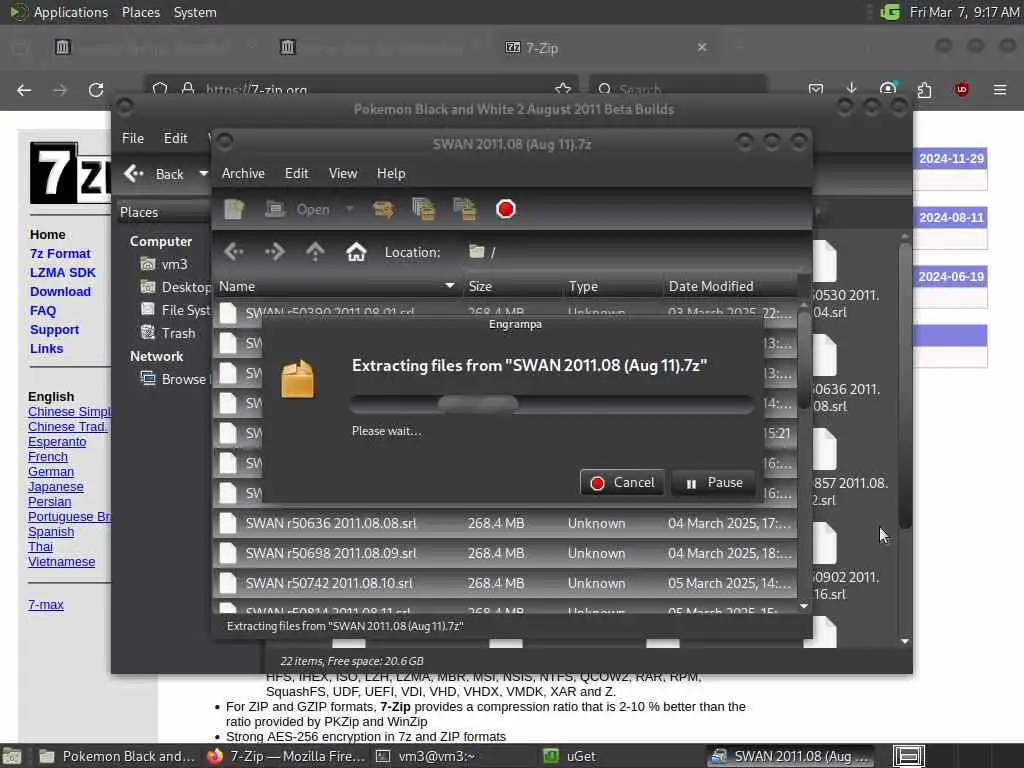The height and width of the screenshot is (768, 1024).
Task: Cancel the extraction in the Engrampa dialog
Action: point(622,483)
